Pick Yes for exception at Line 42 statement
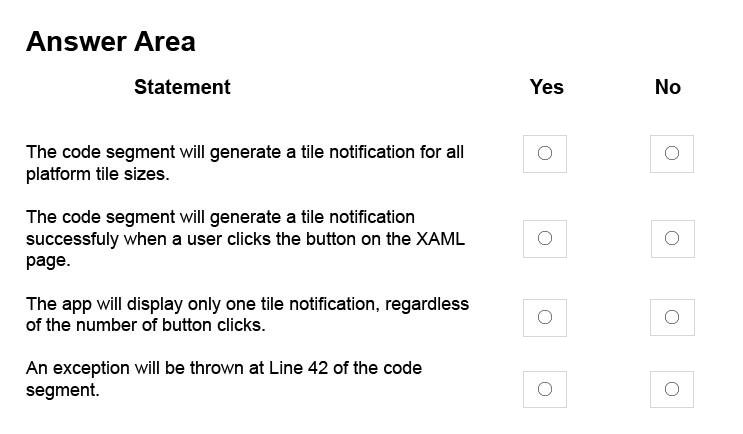This screenshot has width=743, height=434. [544, 389]
